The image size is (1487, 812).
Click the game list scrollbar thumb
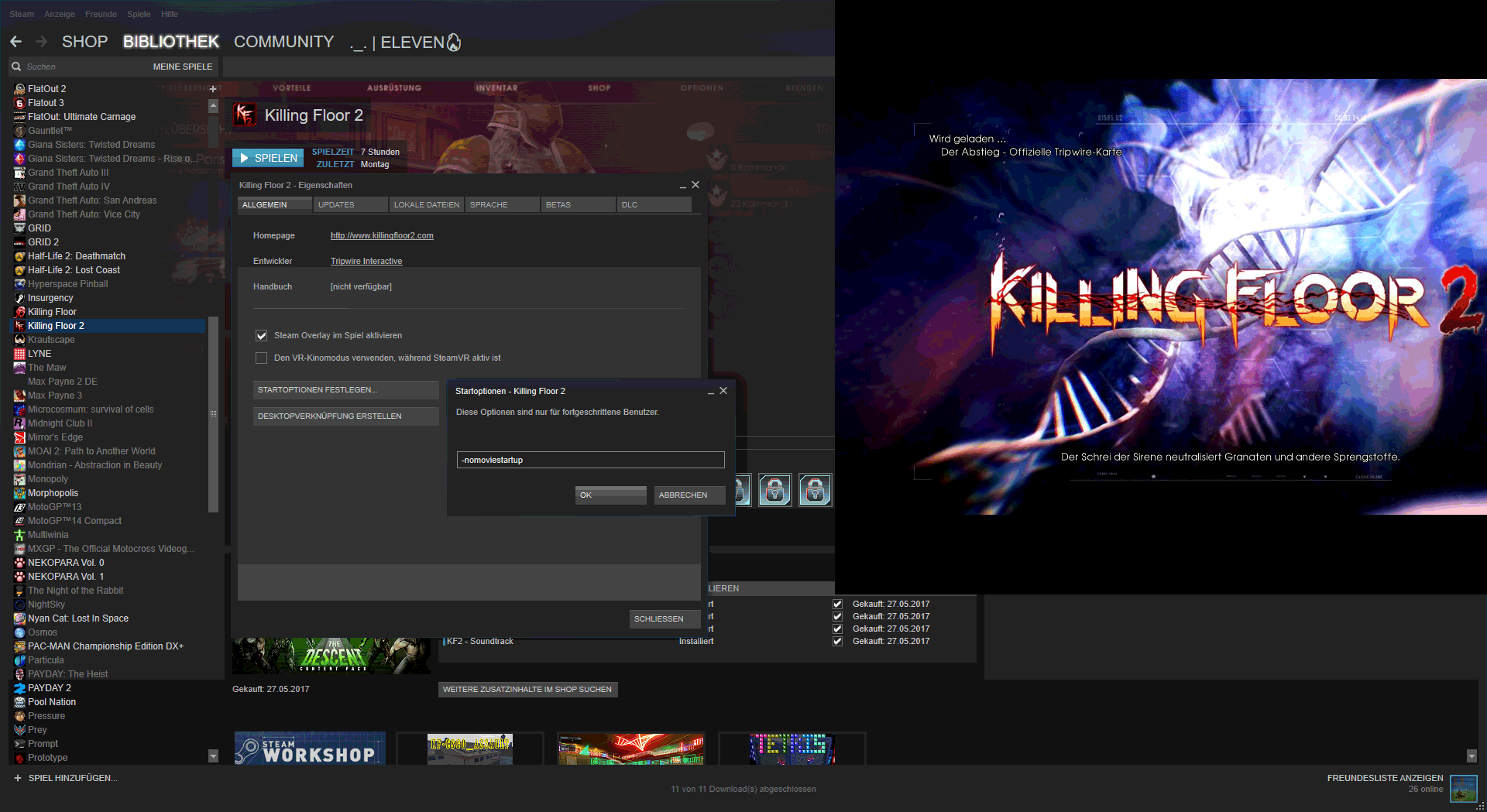point(213,414)
